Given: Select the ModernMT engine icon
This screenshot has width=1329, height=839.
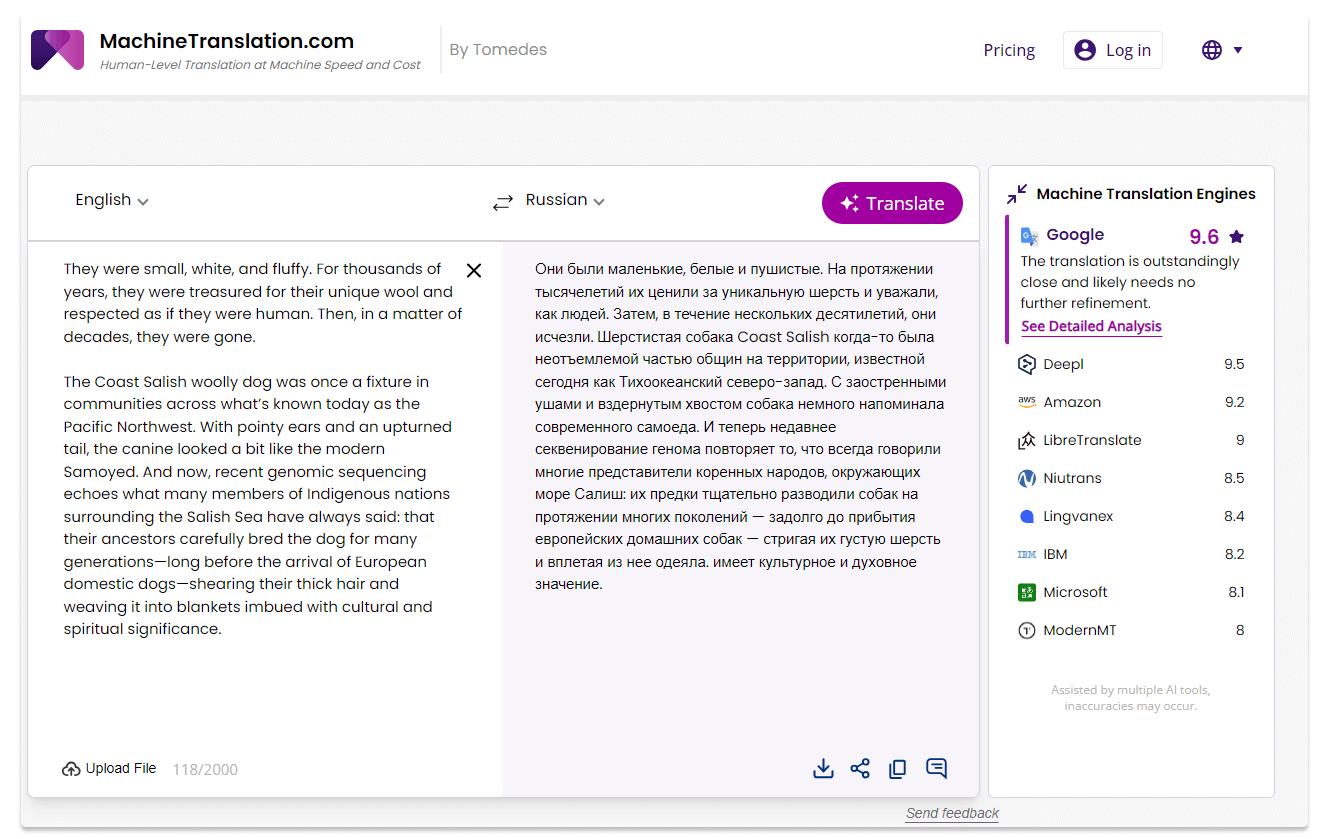Looking at the screenshot, I should pyautogui.click(x=1026, y=630).
